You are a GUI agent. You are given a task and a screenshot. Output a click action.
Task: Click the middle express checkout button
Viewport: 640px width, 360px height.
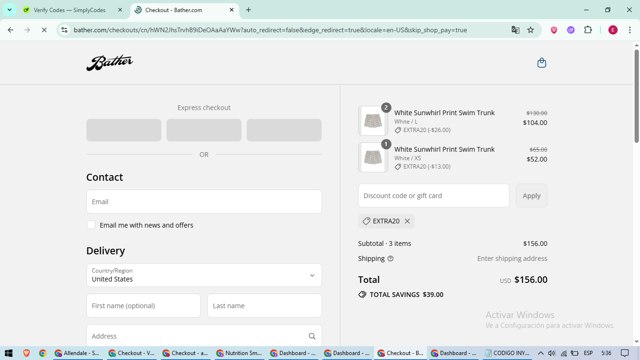204,130
